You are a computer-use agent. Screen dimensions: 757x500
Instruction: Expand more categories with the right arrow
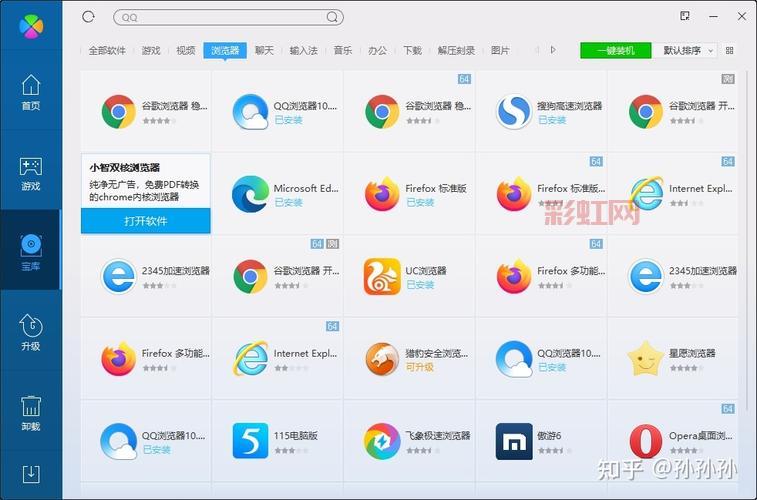pyautogui.click(x=553, y=50)
